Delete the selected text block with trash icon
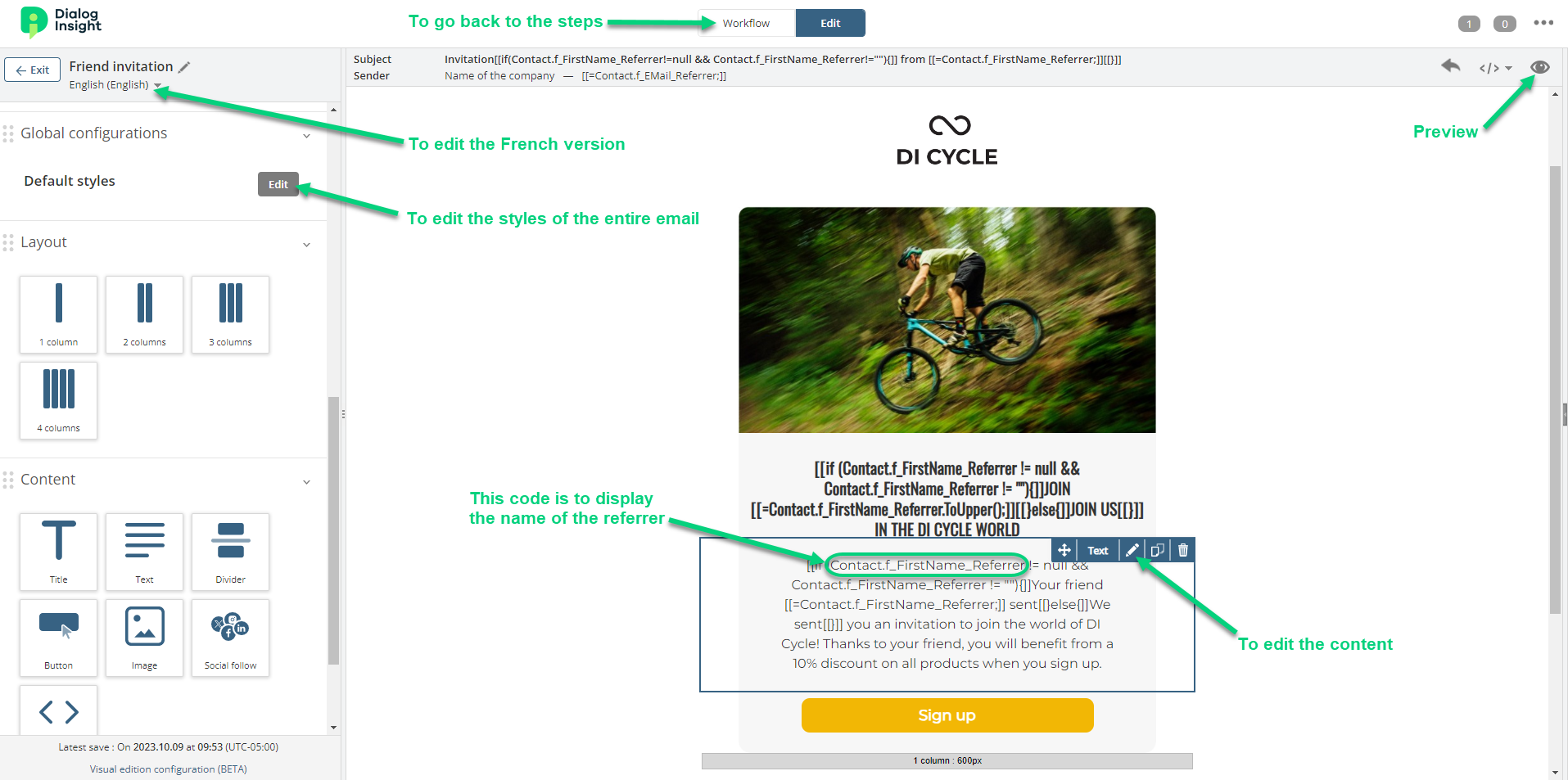1568x780 pixels. coord(1183,550)
